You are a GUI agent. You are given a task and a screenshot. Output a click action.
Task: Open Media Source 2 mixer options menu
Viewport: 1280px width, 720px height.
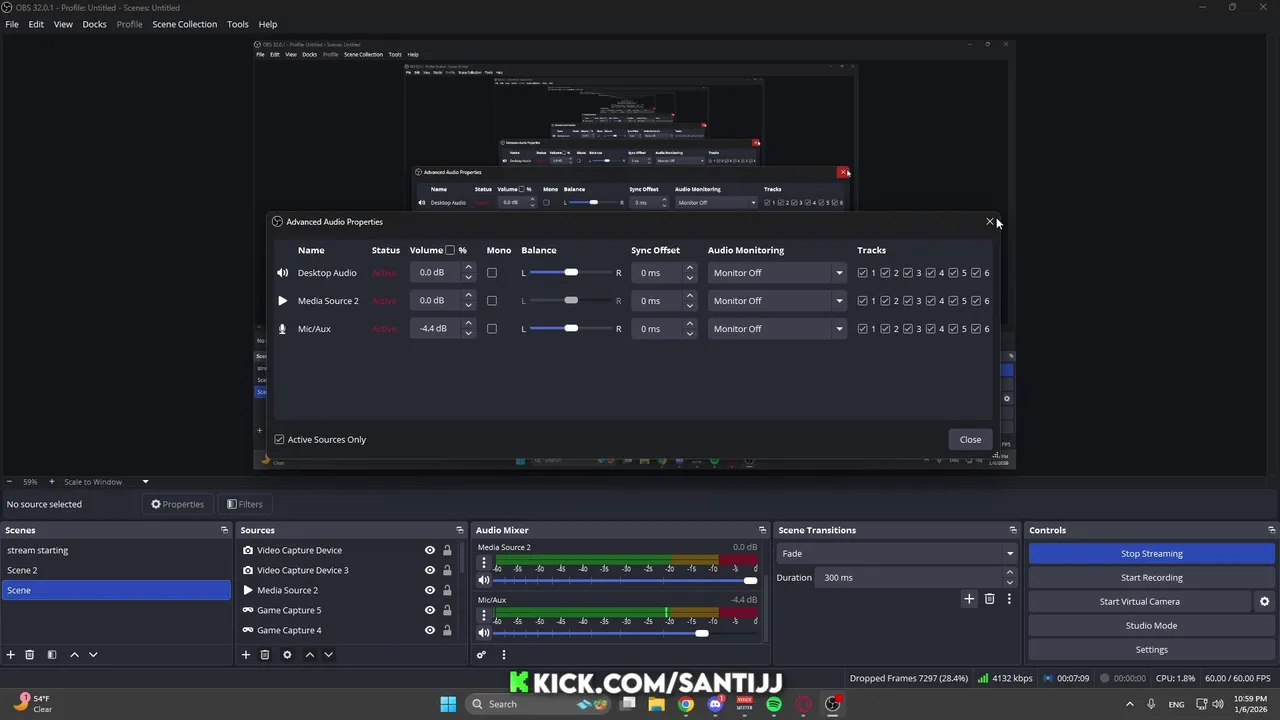(484, 563)
